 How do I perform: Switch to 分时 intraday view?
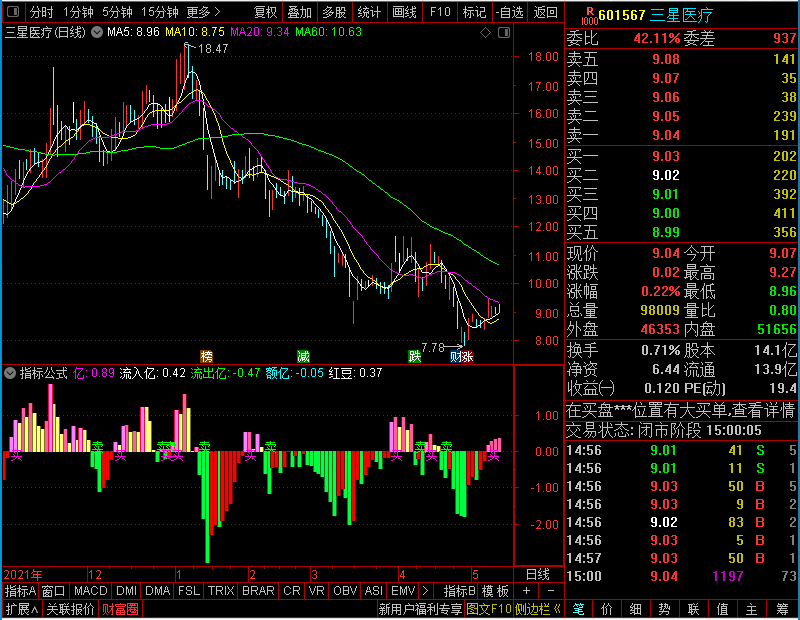click(41, 12)
